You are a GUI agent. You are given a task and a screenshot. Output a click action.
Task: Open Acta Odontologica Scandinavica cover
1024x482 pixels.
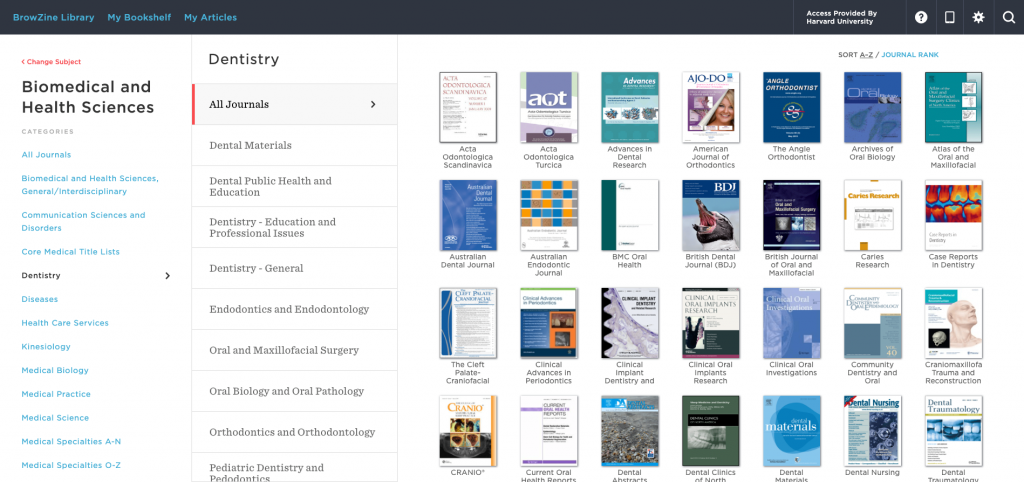468,107
